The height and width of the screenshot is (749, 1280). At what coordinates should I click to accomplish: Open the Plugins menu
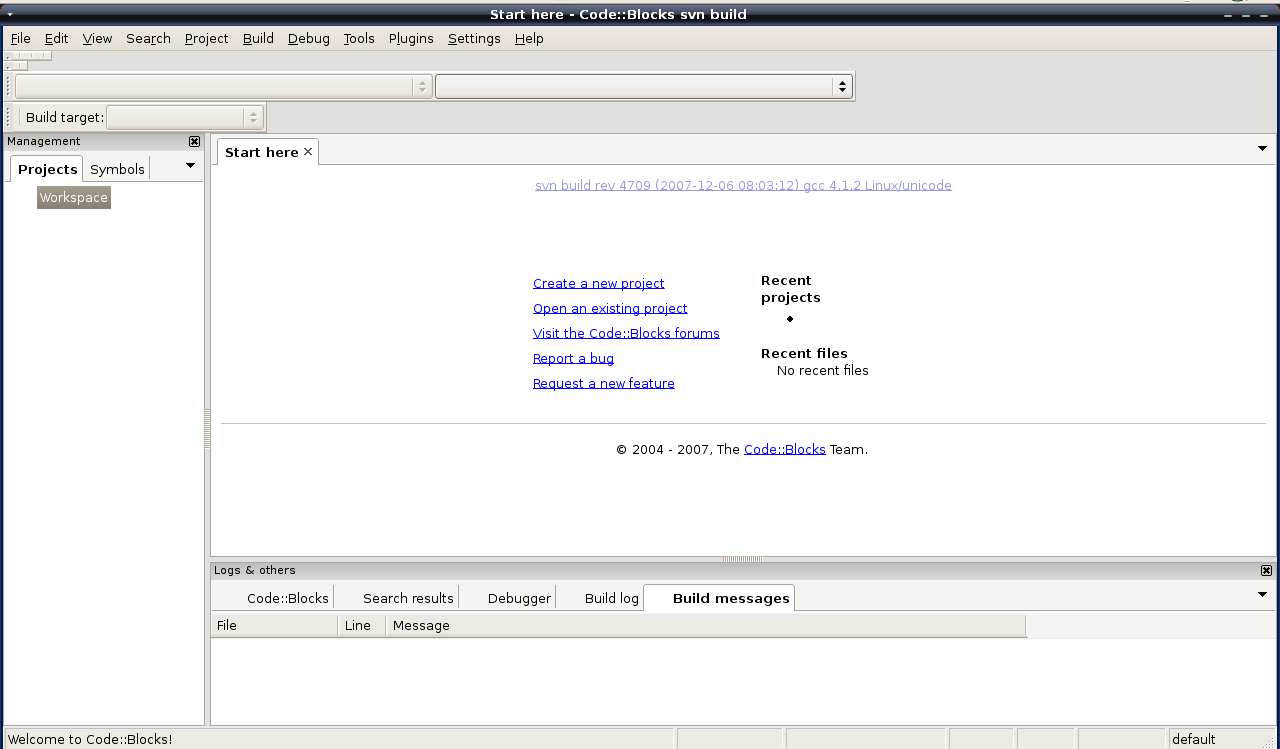411,38
